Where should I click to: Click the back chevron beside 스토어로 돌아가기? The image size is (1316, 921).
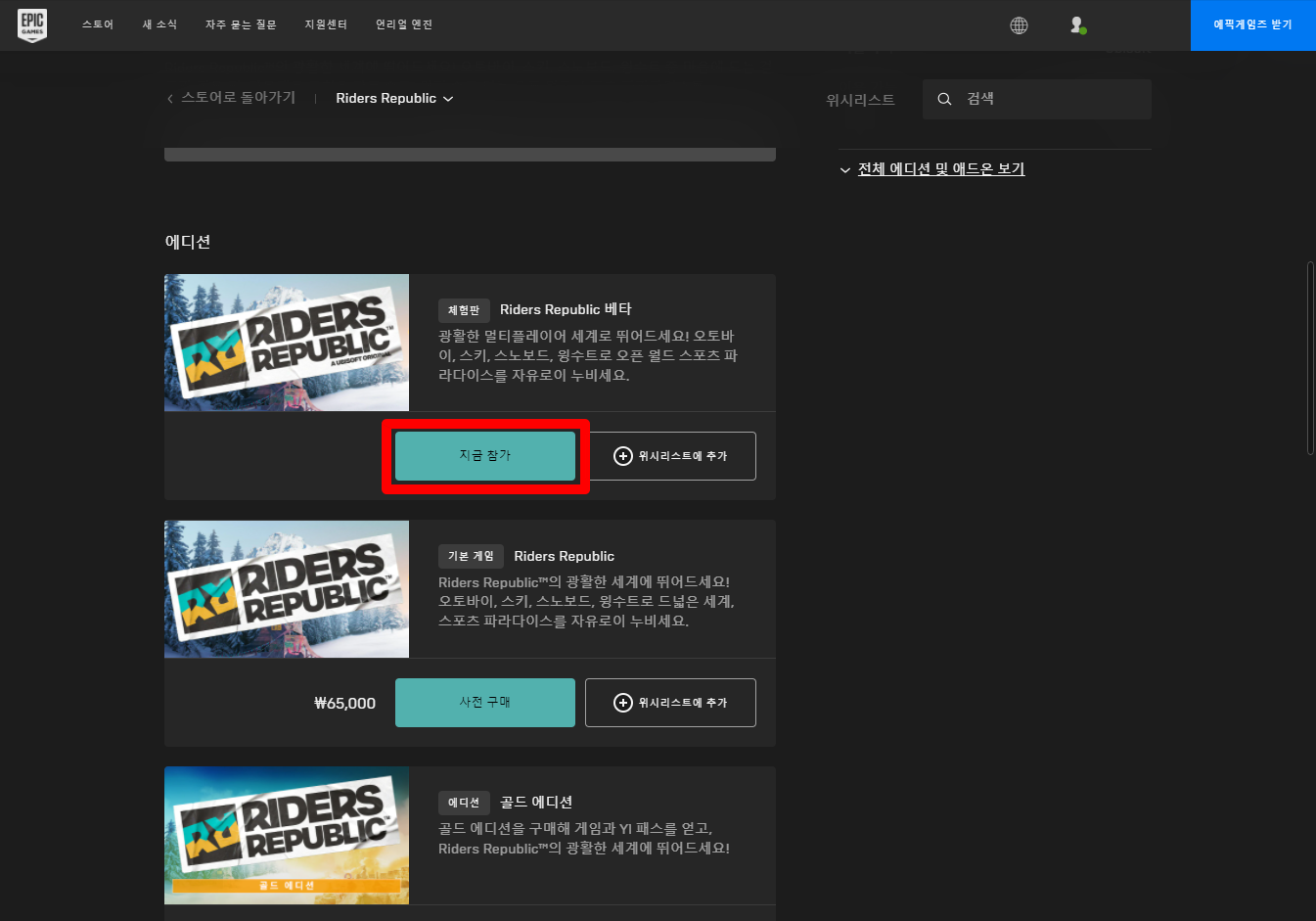pos(170,98)
